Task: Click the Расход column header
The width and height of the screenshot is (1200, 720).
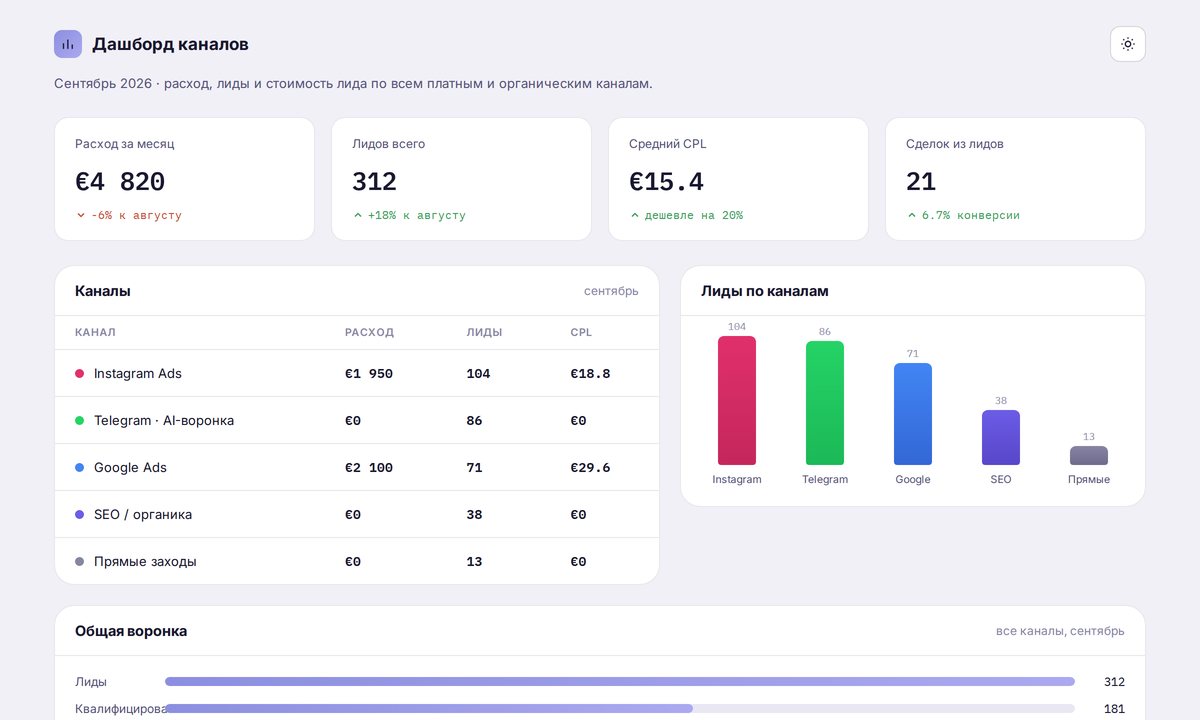Action: [x=369, y=332]
